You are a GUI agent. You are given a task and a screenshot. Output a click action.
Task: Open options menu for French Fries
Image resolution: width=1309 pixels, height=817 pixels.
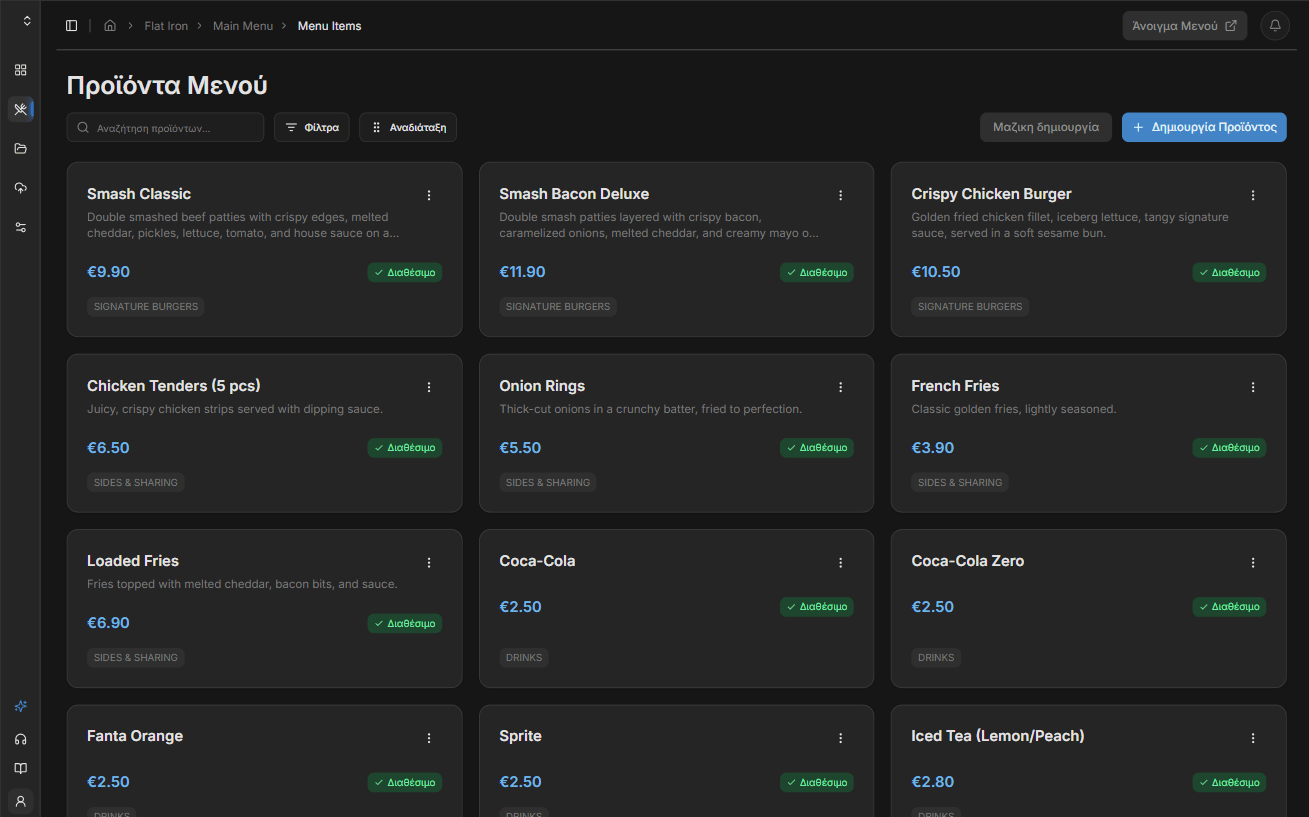click(1253, 387)
